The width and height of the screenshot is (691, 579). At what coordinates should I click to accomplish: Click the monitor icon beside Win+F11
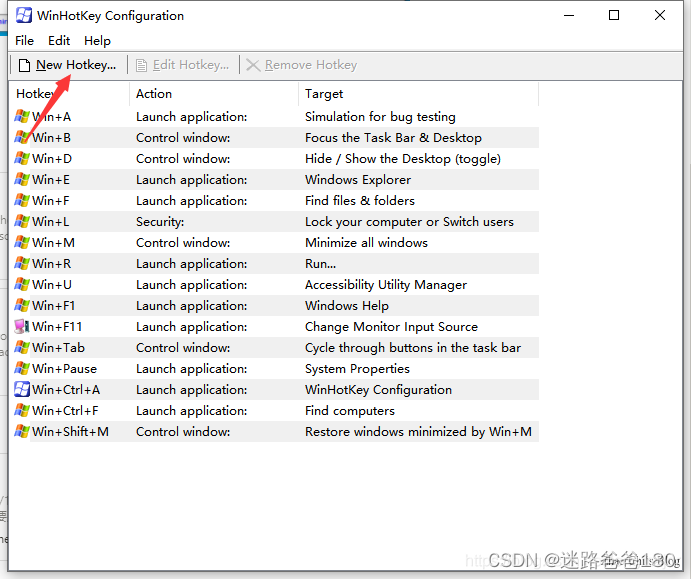[x=22, y=327]
